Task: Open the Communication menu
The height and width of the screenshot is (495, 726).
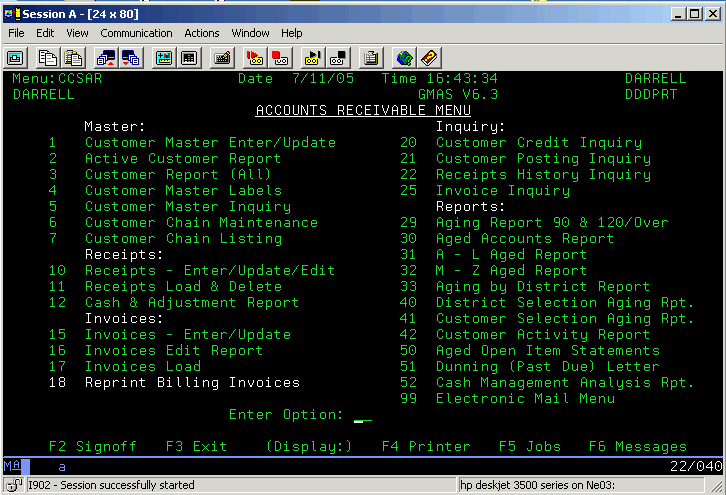Action: tap(136, 33)
